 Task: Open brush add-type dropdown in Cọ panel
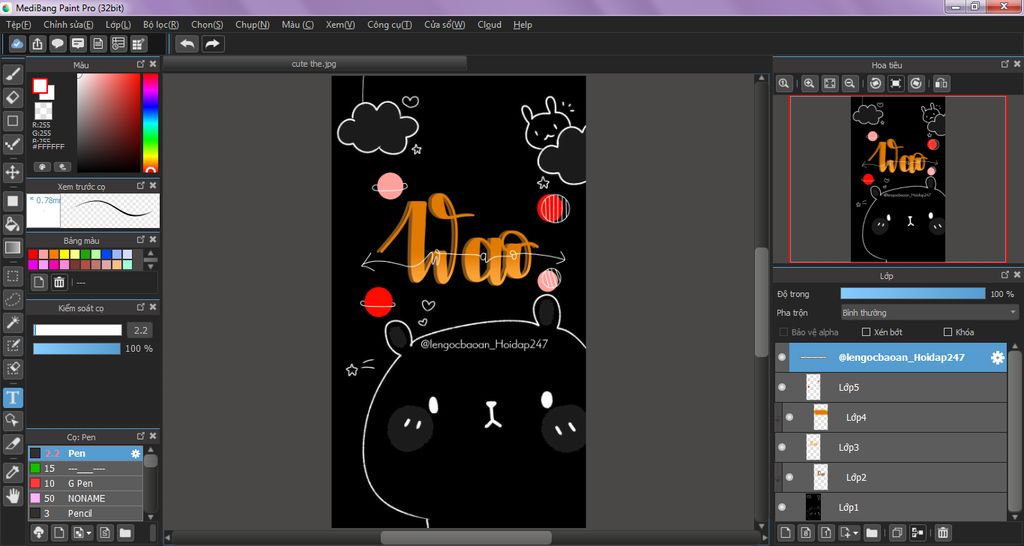click(82, 533)
